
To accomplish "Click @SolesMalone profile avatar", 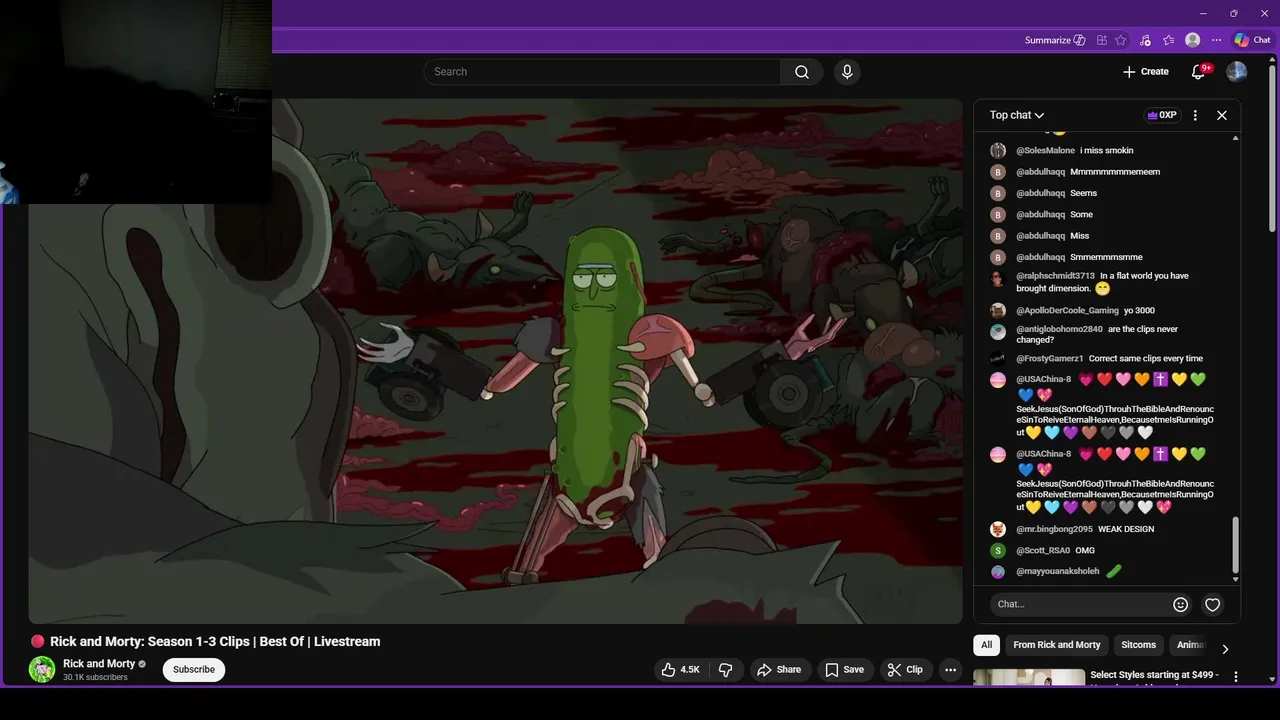I will pyautogui.click(x=997, y=151).
